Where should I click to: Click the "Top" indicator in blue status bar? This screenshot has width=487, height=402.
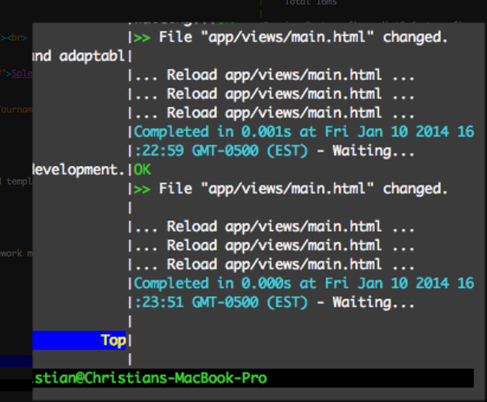coord(113,340)
